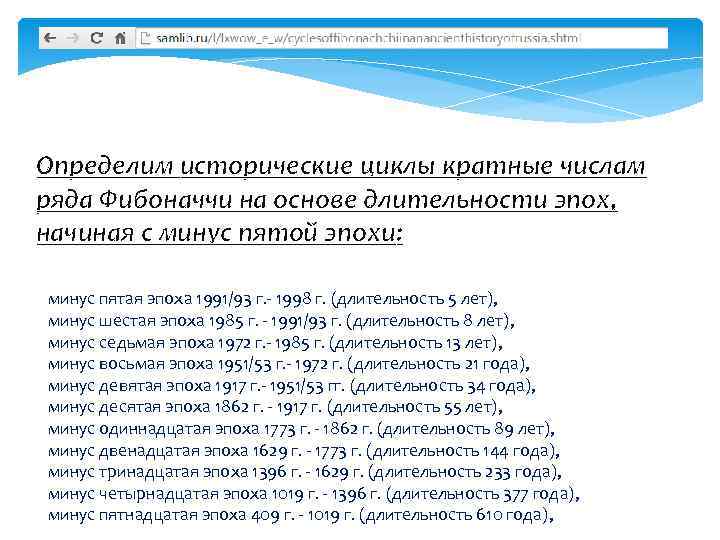Select the 'минус четырнадцатая эпоха 1019 г.' line
Viewport: 720px width, 540px height.
(314, 494)
